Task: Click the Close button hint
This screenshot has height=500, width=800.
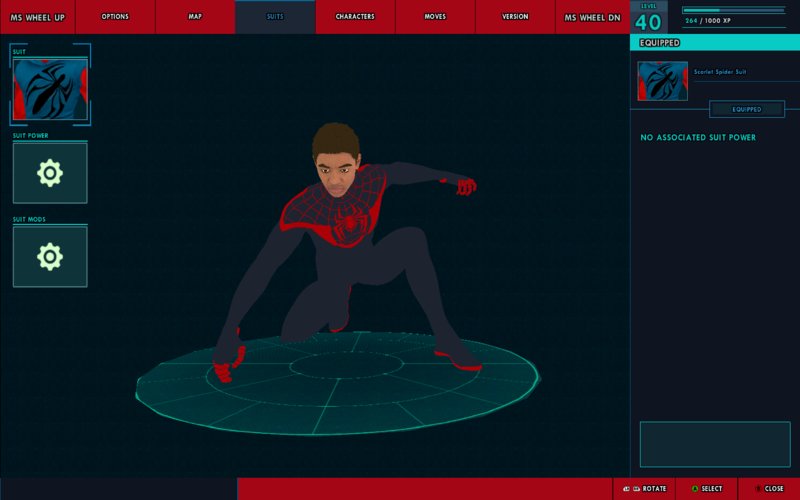Action: click(x=769, y=489)
